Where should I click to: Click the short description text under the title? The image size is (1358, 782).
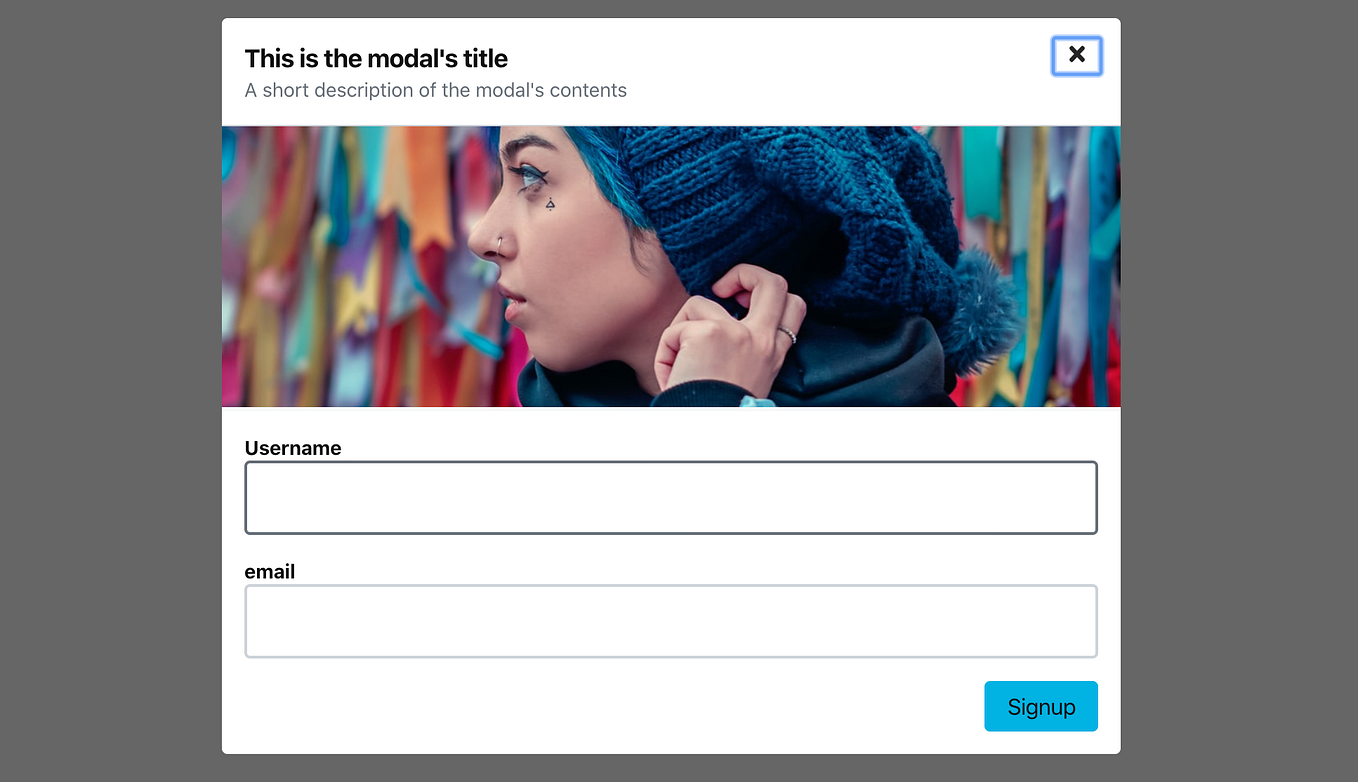click(x=436, y=90)
